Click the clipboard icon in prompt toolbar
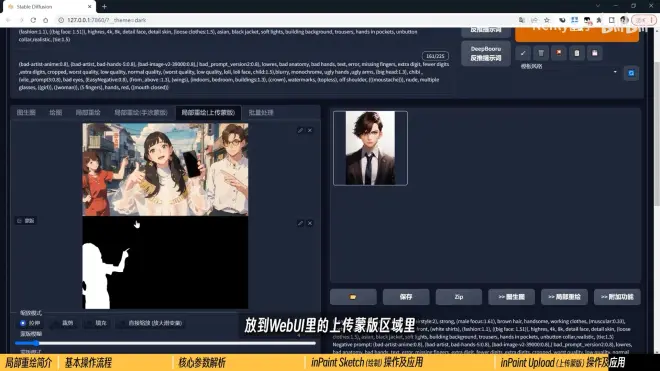 coord(577,53)
